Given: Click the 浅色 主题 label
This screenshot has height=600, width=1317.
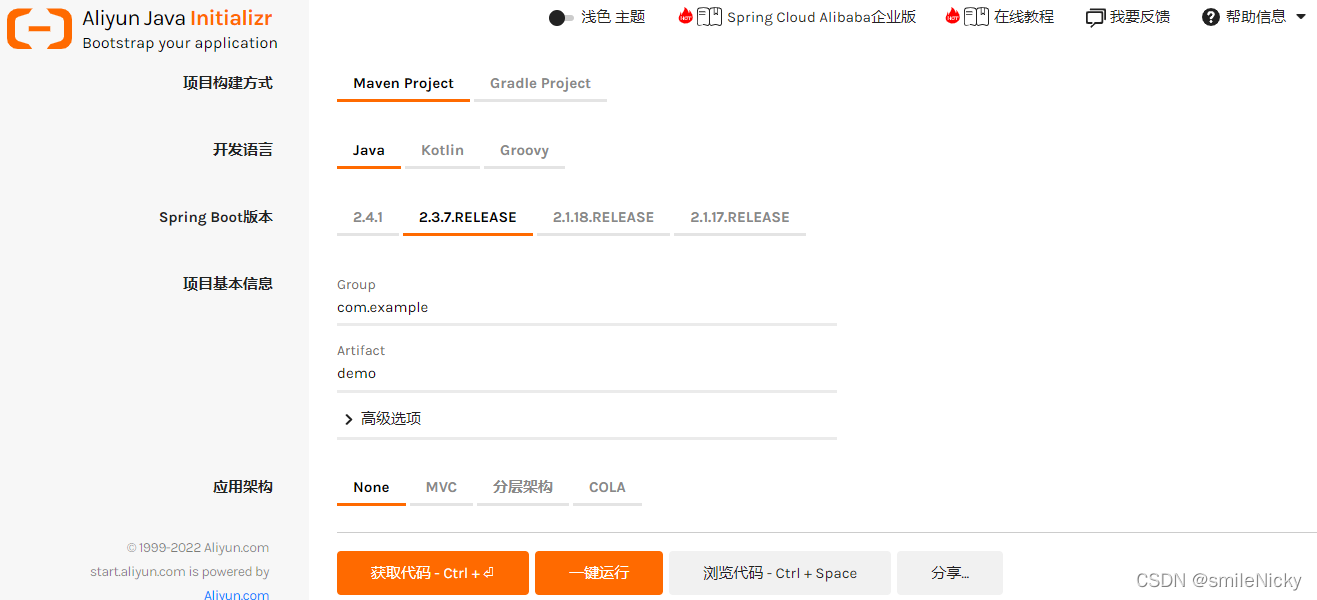Looking at the screenshot, I should 613,17.
